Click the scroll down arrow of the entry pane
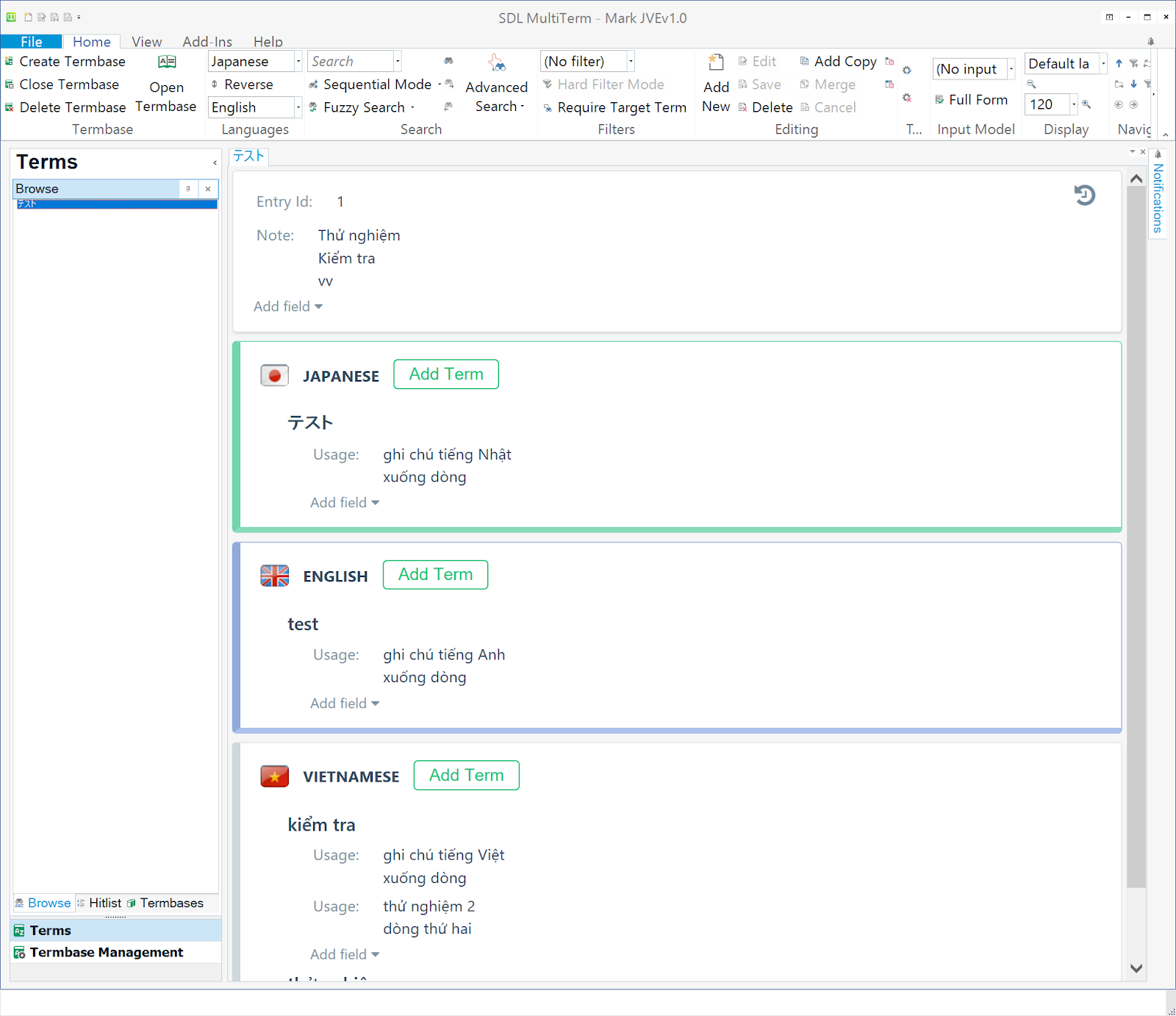Viewport: 1176px width, 1016px height. (1136, 968)
